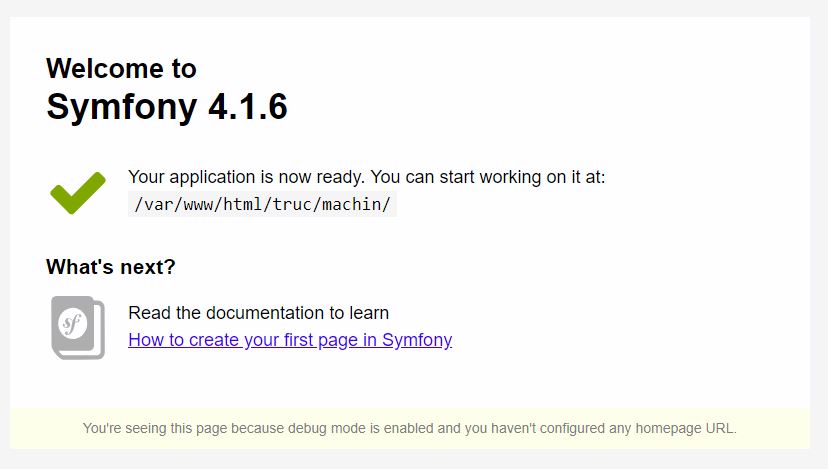The image size is (828, 469).
Task: Click 'Read the documentation to learn' text
Action: (258, 313)
